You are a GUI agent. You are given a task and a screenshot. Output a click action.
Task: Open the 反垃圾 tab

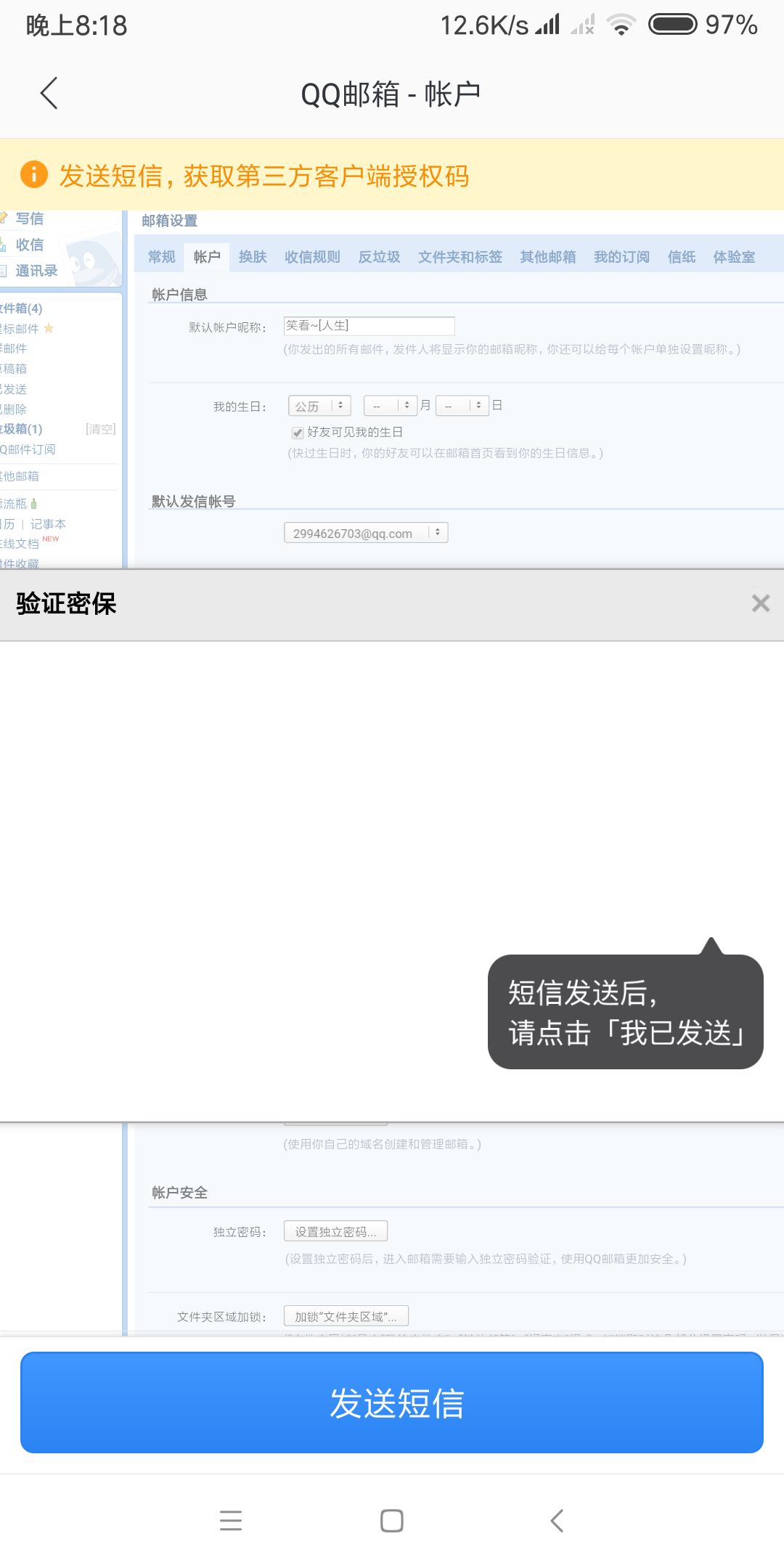coord(379,257)
